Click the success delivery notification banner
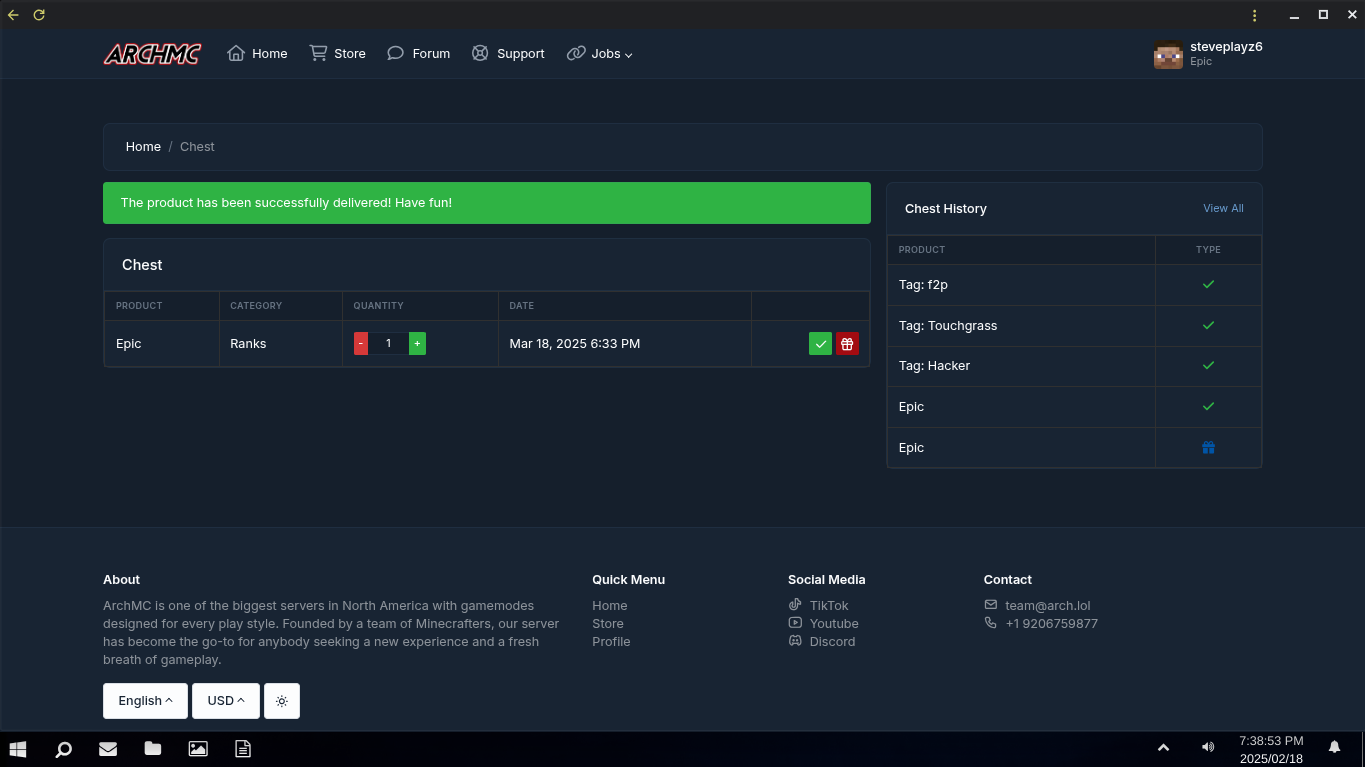This screenshot has height=767, width=1365. pos(487,203)
